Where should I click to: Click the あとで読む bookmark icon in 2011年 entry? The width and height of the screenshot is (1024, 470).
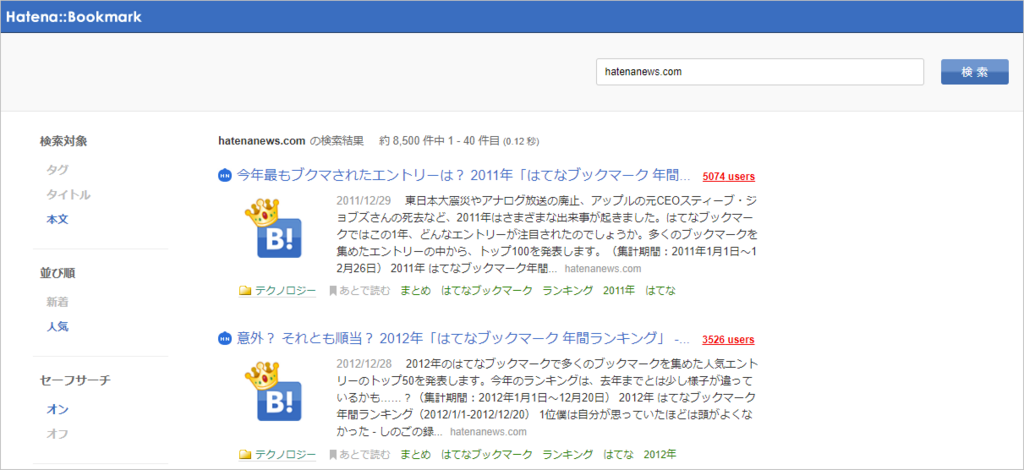[332, 291]
